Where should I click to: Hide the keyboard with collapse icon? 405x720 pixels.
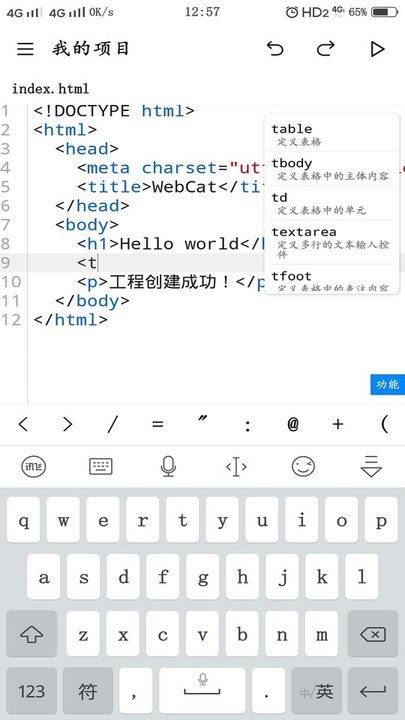point(371,467)
